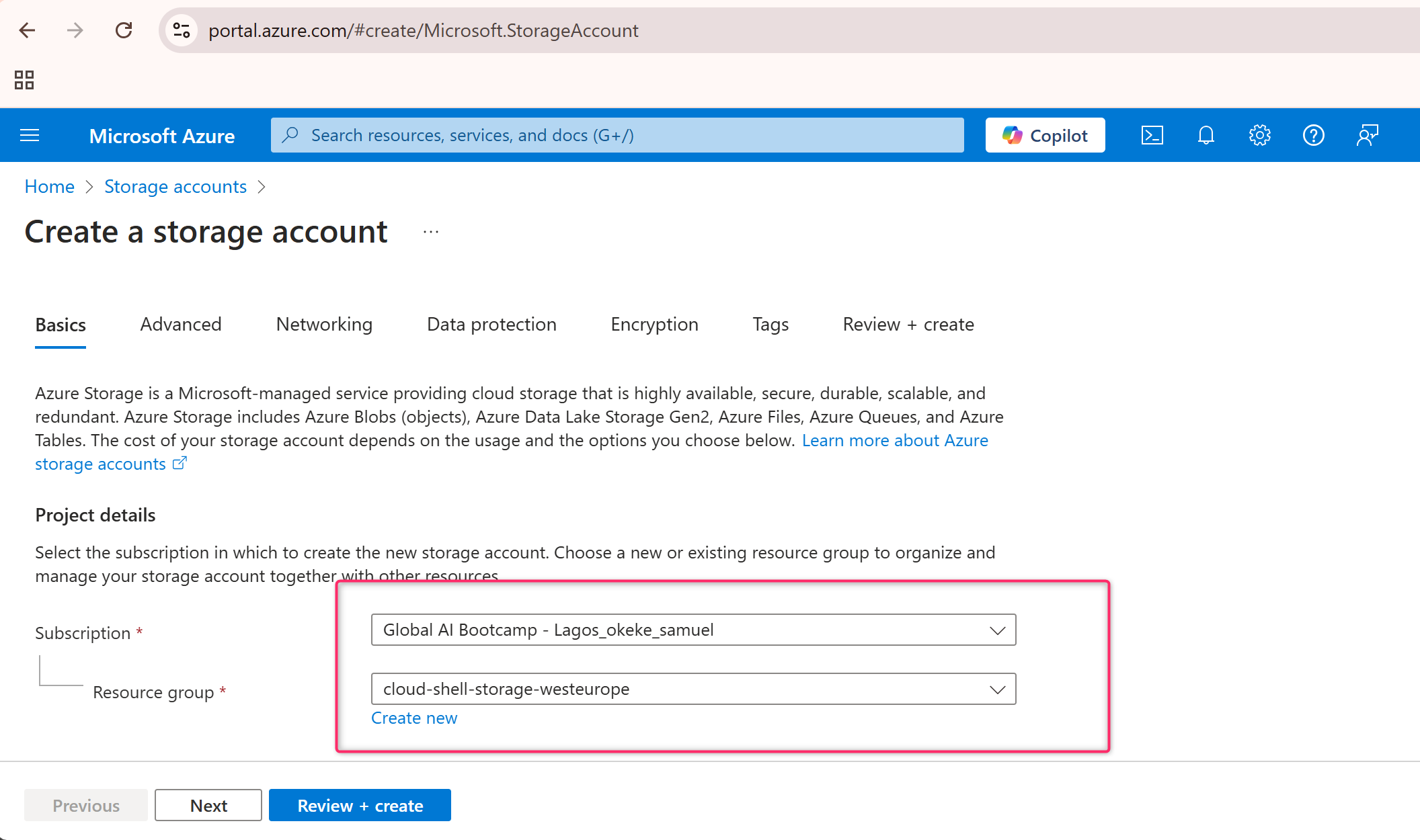This screenshot has height=840, width=1420.
Task: Click the browser forward arrow
Action: coord(75,30)
